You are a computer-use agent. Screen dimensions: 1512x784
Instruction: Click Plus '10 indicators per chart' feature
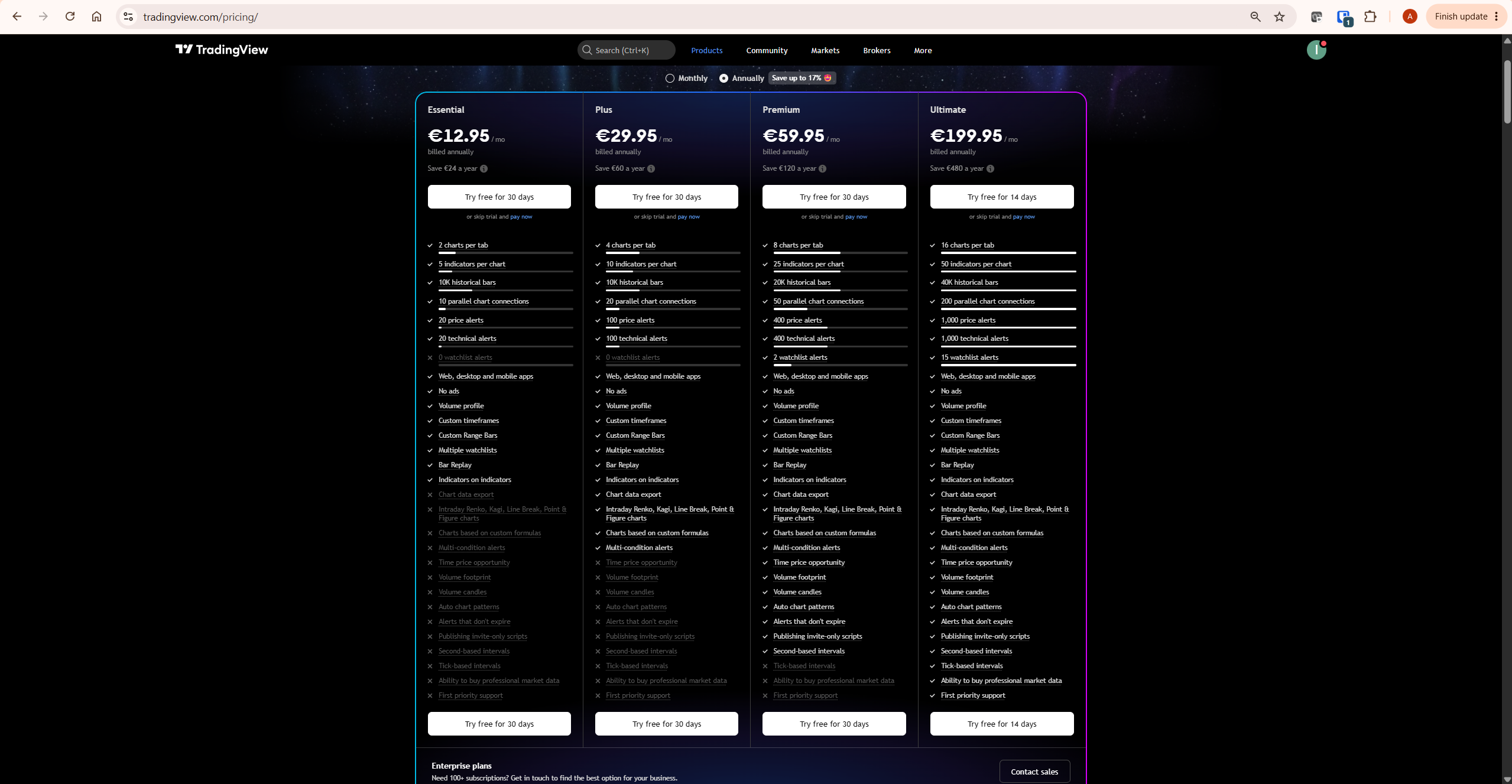point(641,264)
